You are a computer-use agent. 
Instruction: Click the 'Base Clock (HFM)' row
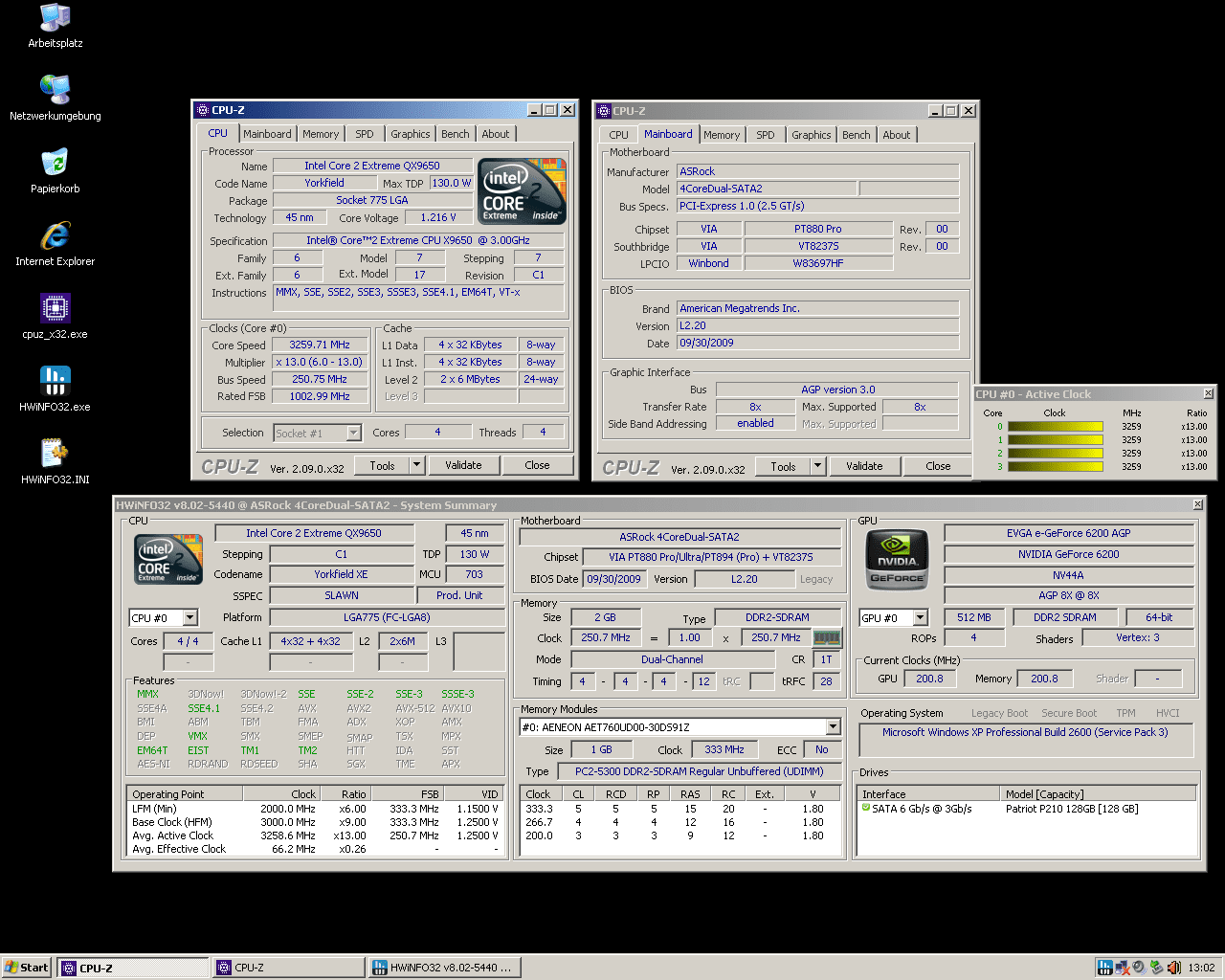tap(315, 822)
